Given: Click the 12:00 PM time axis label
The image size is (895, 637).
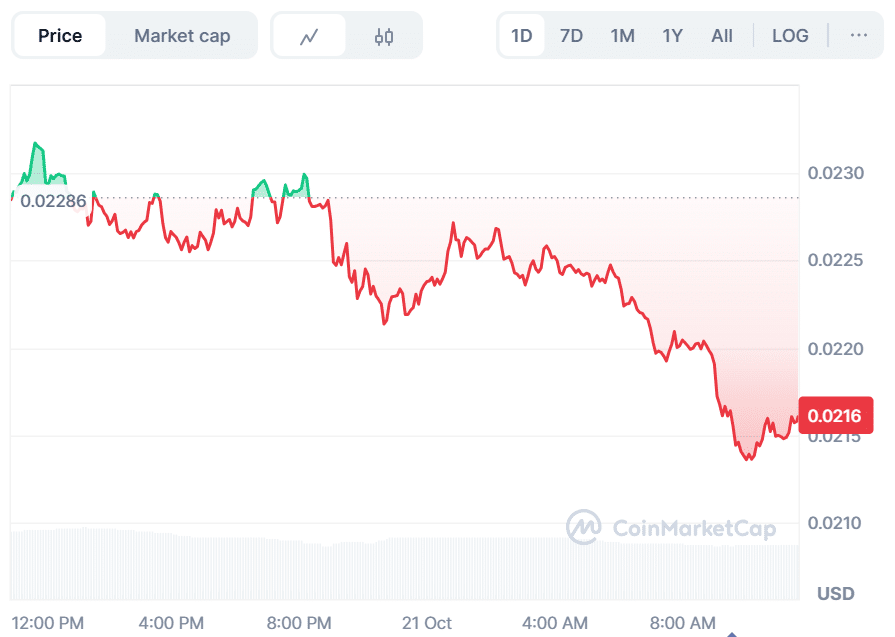Looking at the screenshot, I should pyautogui.click(x=47, y=623).
